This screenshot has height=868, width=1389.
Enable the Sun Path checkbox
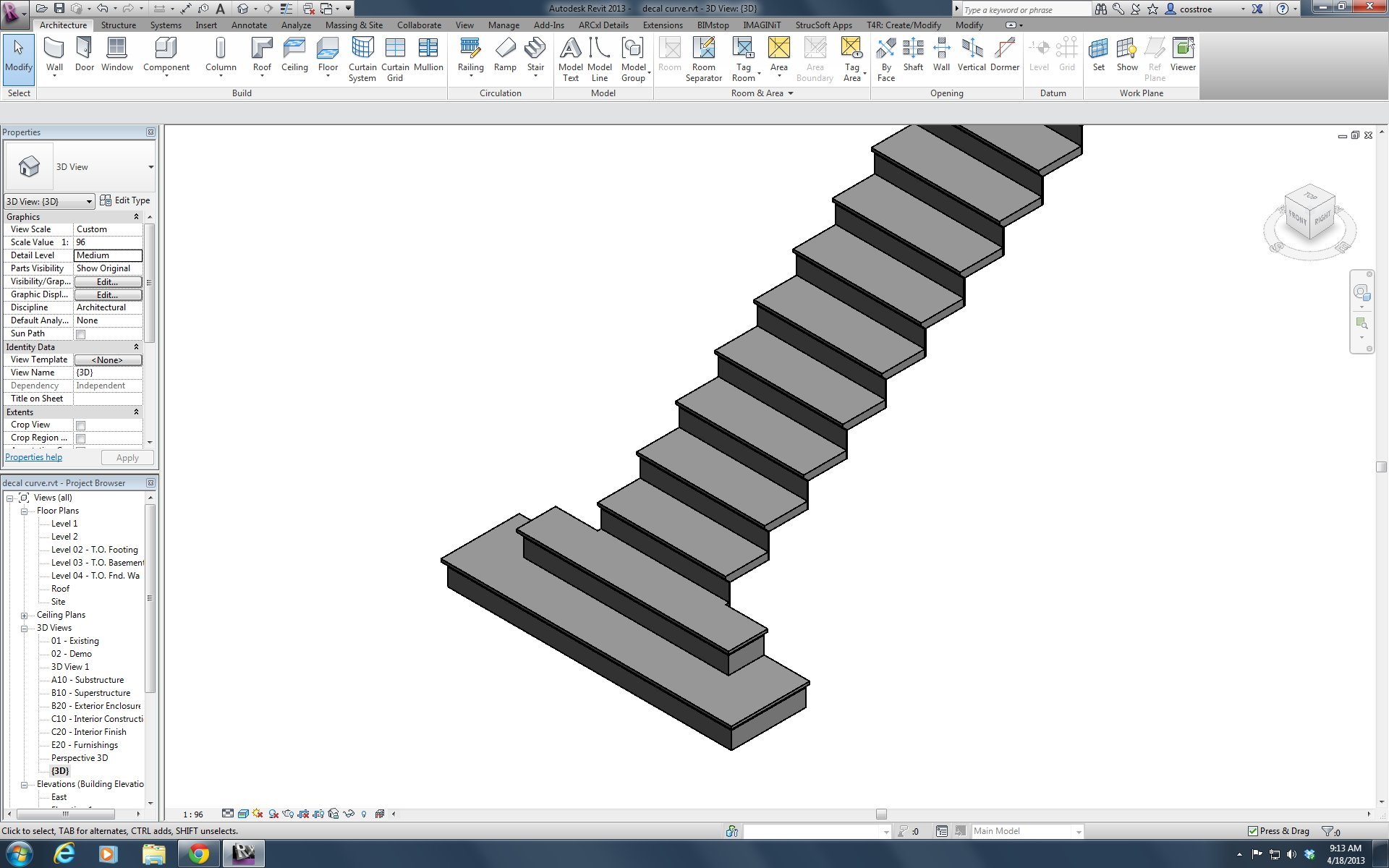81,334
